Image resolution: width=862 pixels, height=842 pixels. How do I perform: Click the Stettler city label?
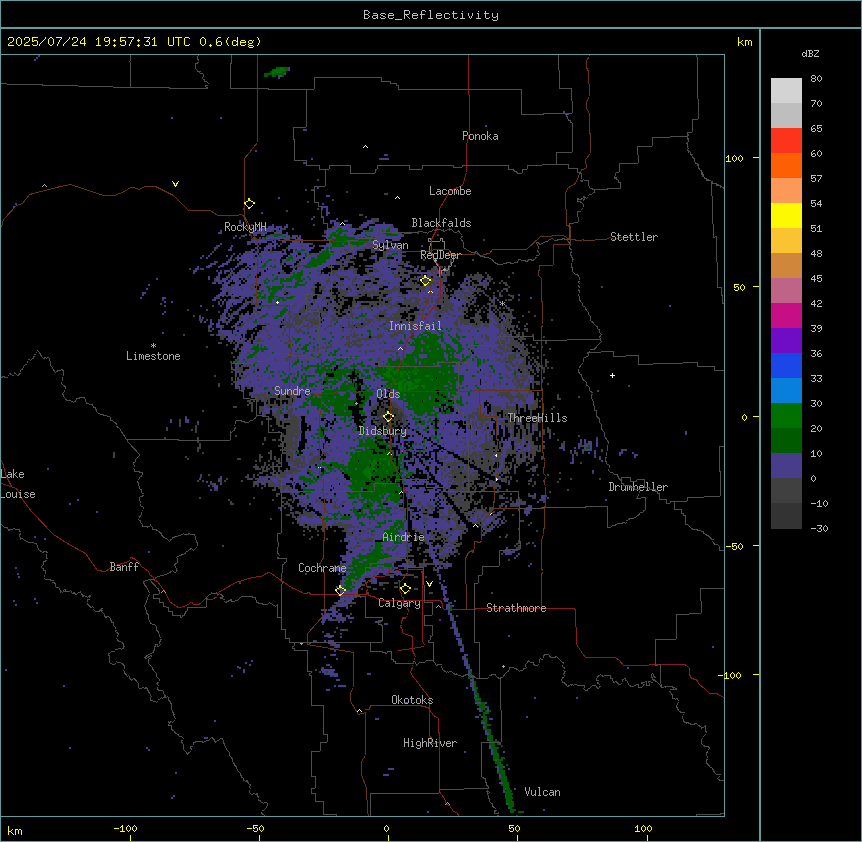point(634,237)
